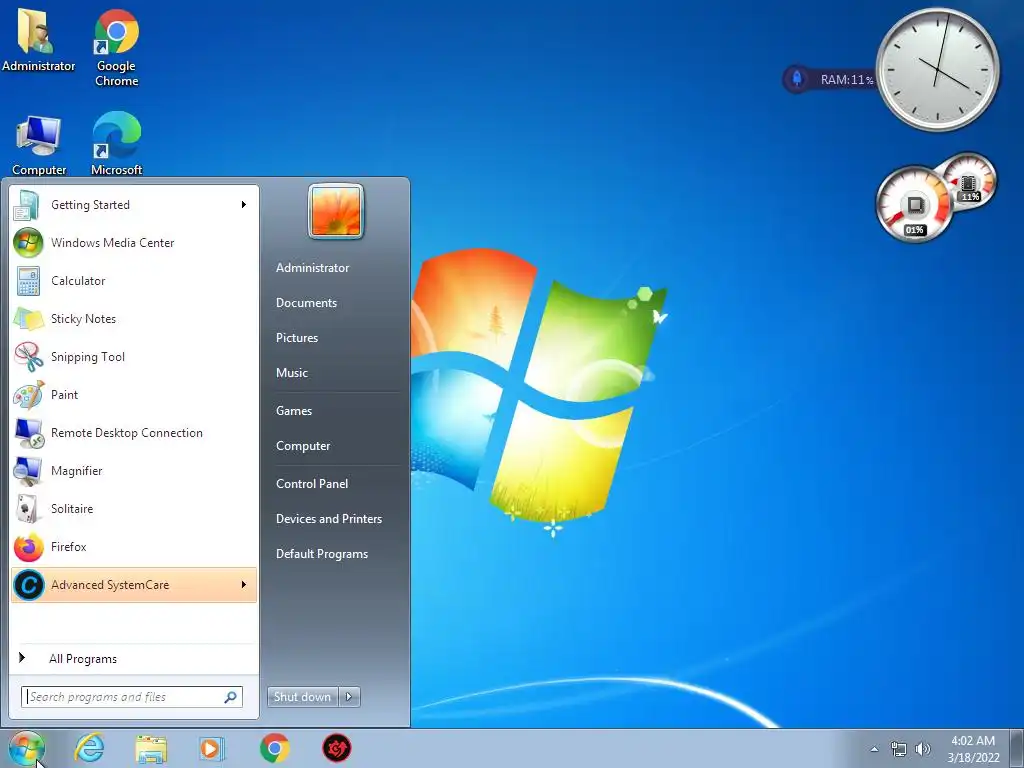Open Administrator personal folder link
The width and height of the screenshot is (1024, 768).
(312, 268)
